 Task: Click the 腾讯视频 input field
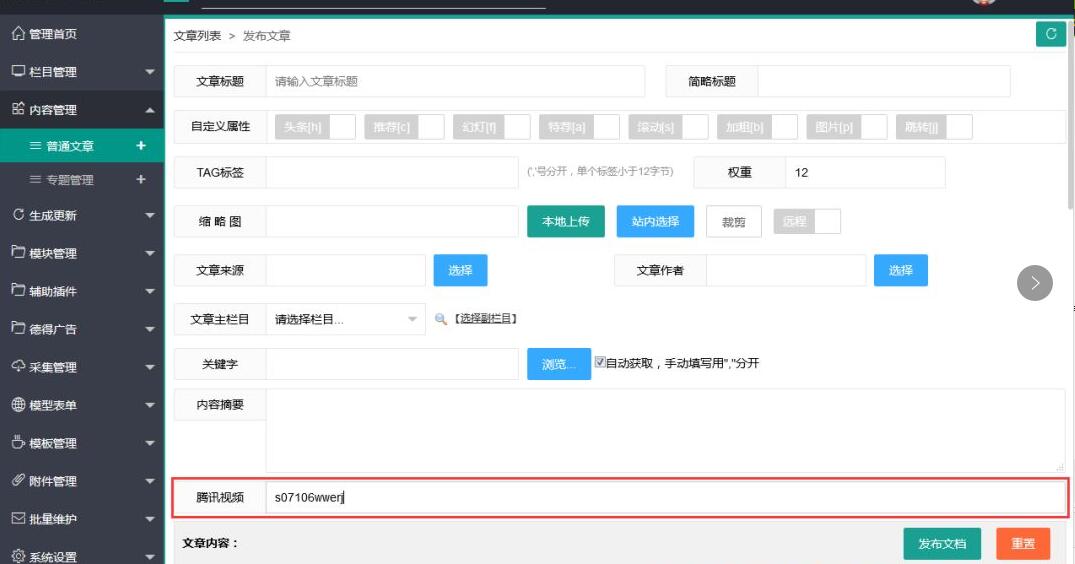(666, 498)
